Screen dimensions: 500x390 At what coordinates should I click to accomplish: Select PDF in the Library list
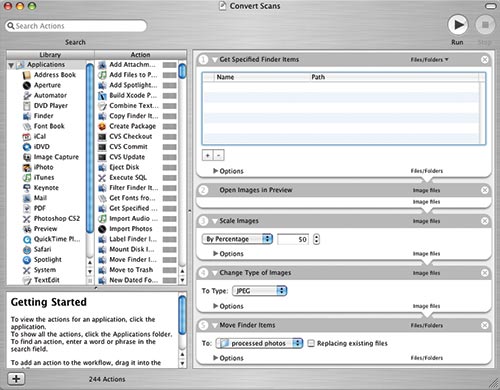39,208
